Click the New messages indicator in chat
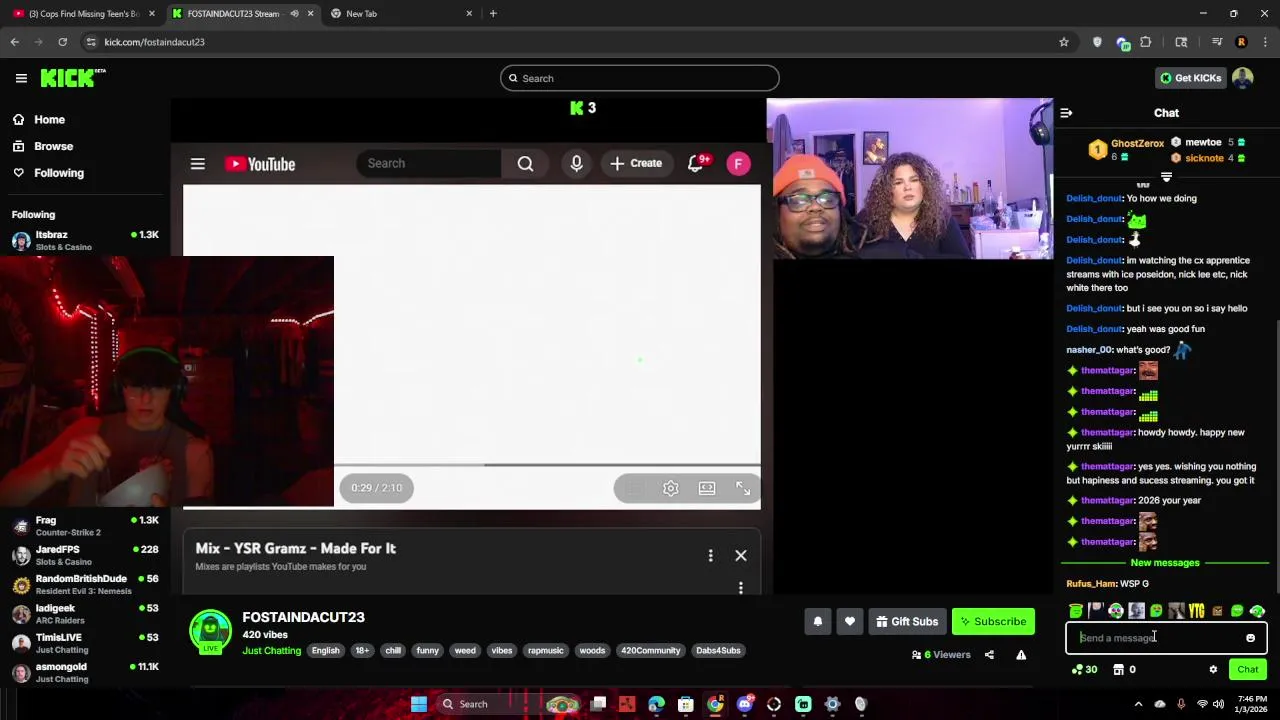 coord(1165,563)
